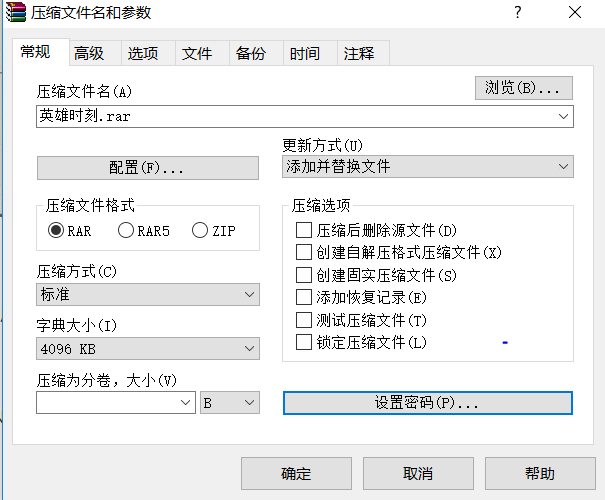Open the 配置(F)... profiles button

coord(148,168)
